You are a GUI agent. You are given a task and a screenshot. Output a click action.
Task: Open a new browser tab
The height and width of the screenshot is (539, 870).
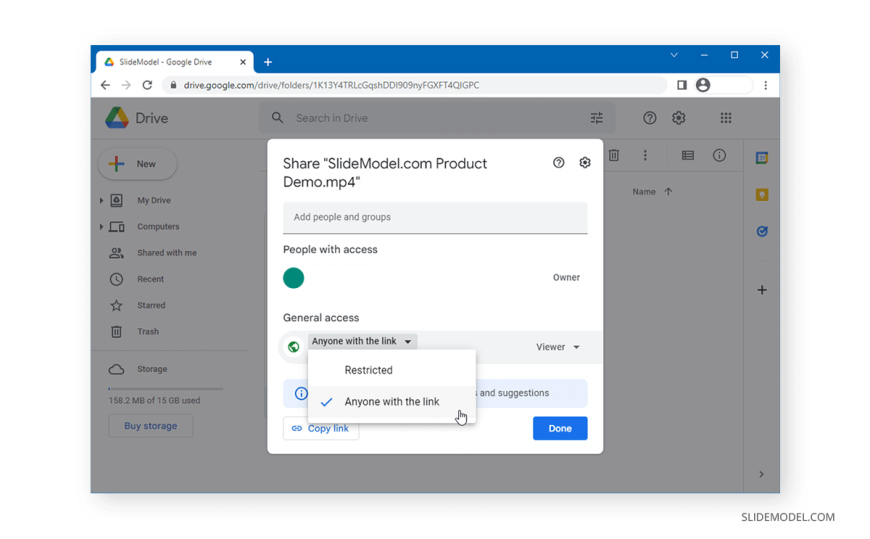pyautogui.click(x=268, y=62)
